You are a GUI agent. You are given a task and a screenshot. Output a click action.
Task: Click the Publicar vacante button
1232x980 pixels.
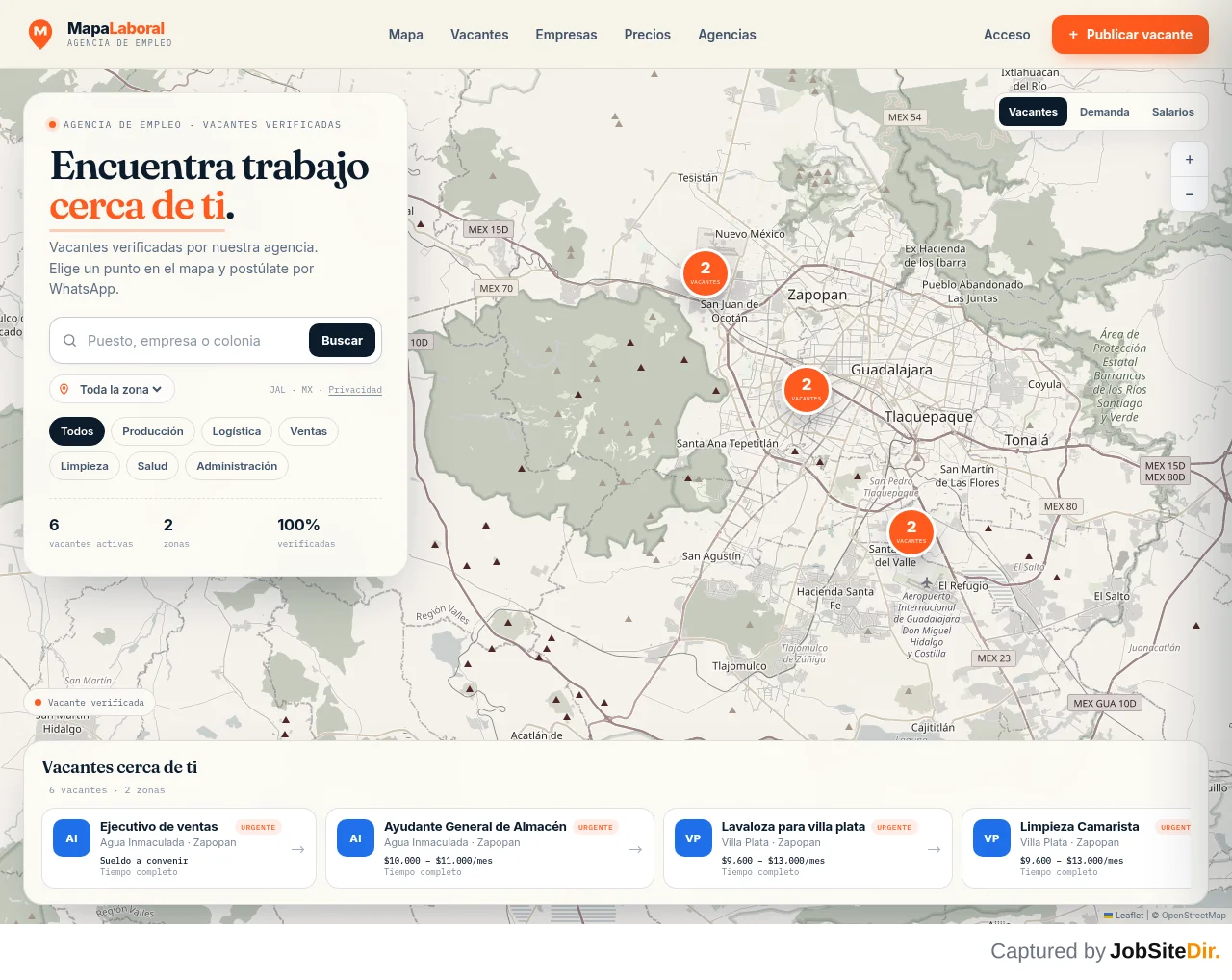coord(1130,35)
